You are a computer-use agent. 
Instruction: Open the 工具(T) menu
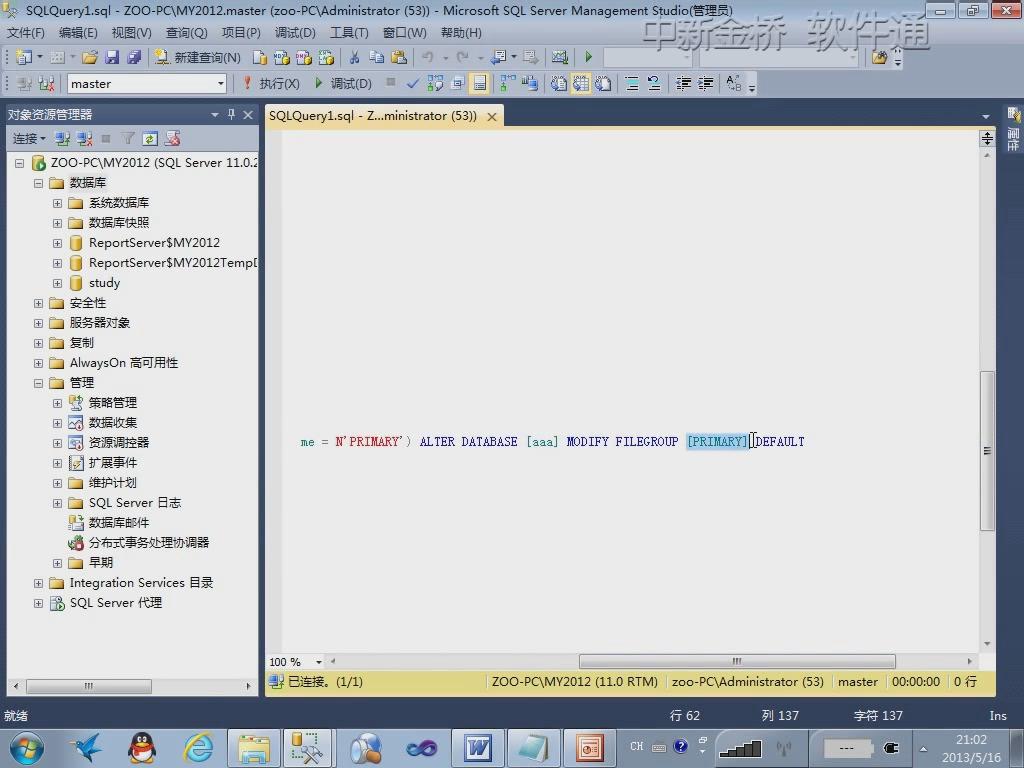coord(349,33)
